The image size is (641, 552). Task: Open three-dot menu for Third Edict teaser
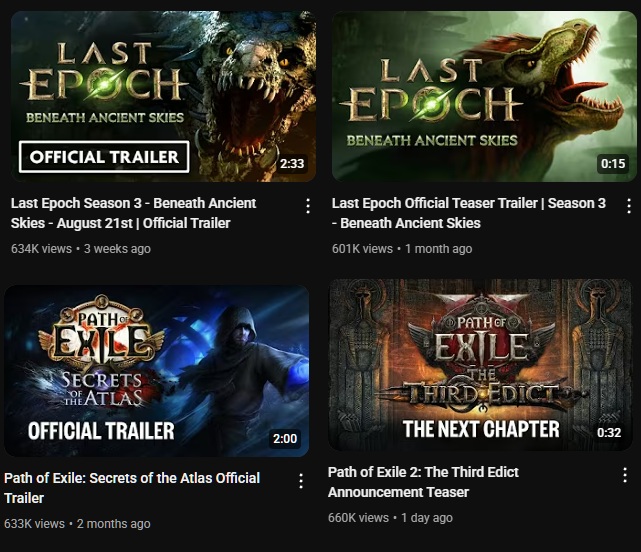click(x=625, y=475)
